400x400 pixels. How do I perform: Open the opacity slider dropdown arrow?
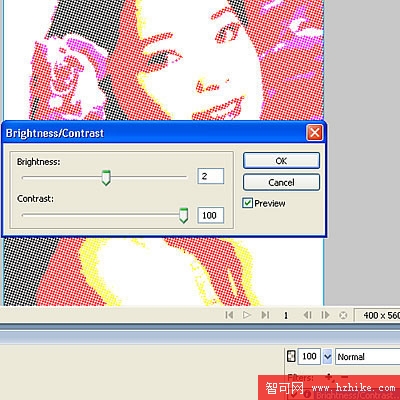tap(327, 357)
